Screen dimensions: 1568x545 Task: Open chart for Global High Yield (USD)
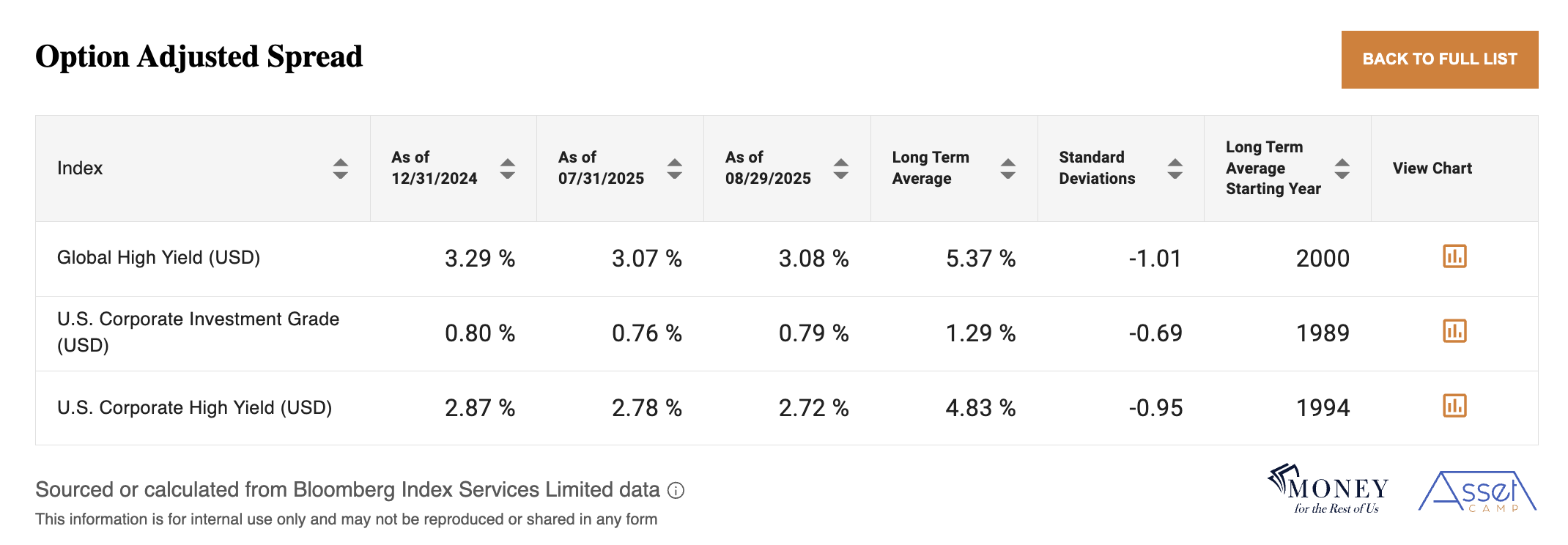[1454, 256]
